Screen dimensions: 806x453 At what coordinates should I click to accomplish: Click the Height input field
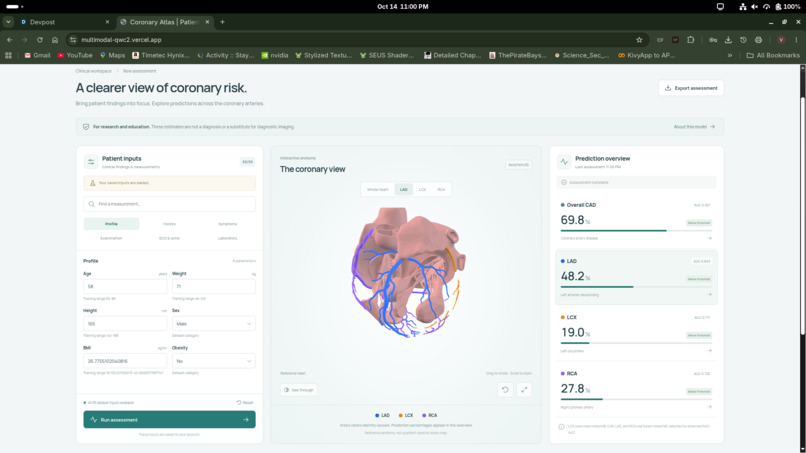(125, 324)
